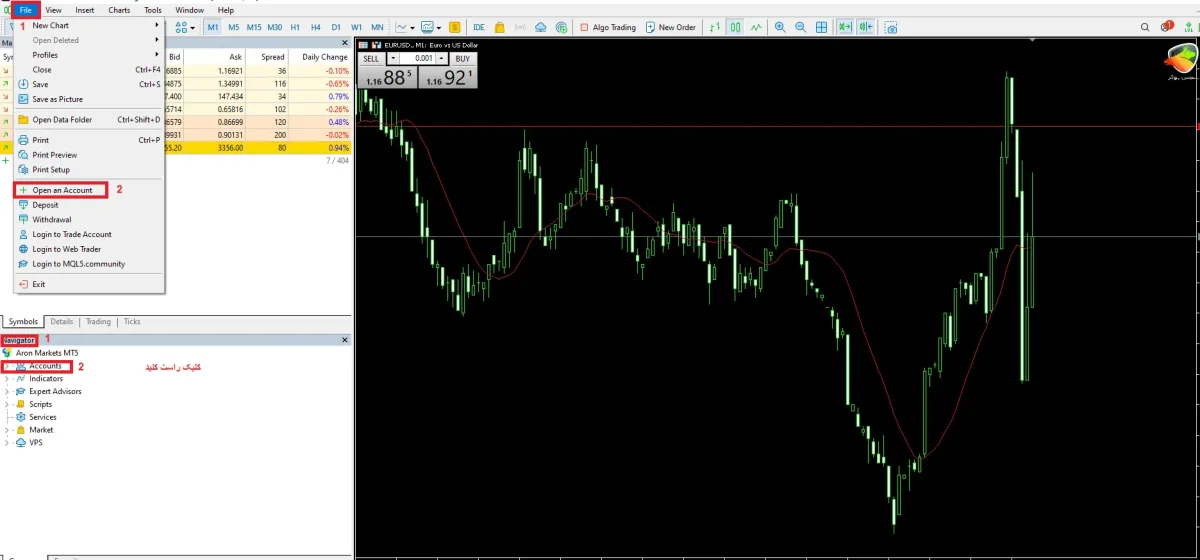Switch chart to candlestick mode icon

tap(735, 27)
